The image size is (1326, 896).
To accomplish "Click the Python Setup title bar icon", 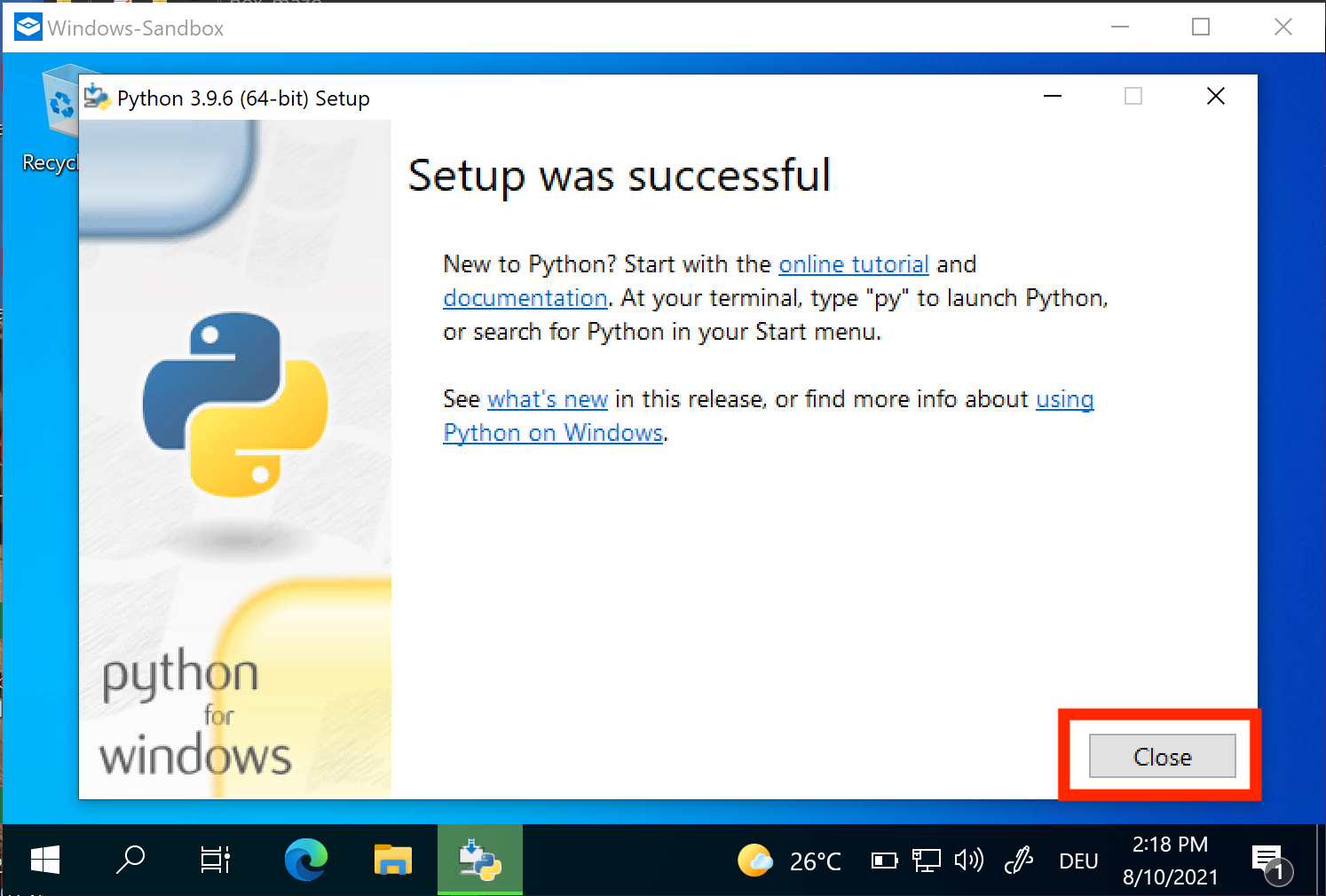I will click(x=96, y=98).
